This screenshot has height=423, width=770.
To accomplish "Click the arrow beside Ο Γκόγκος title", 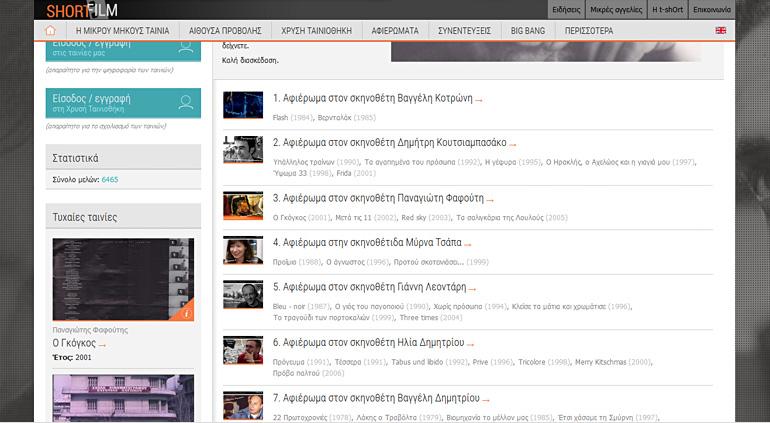I will tap(102, 345).
